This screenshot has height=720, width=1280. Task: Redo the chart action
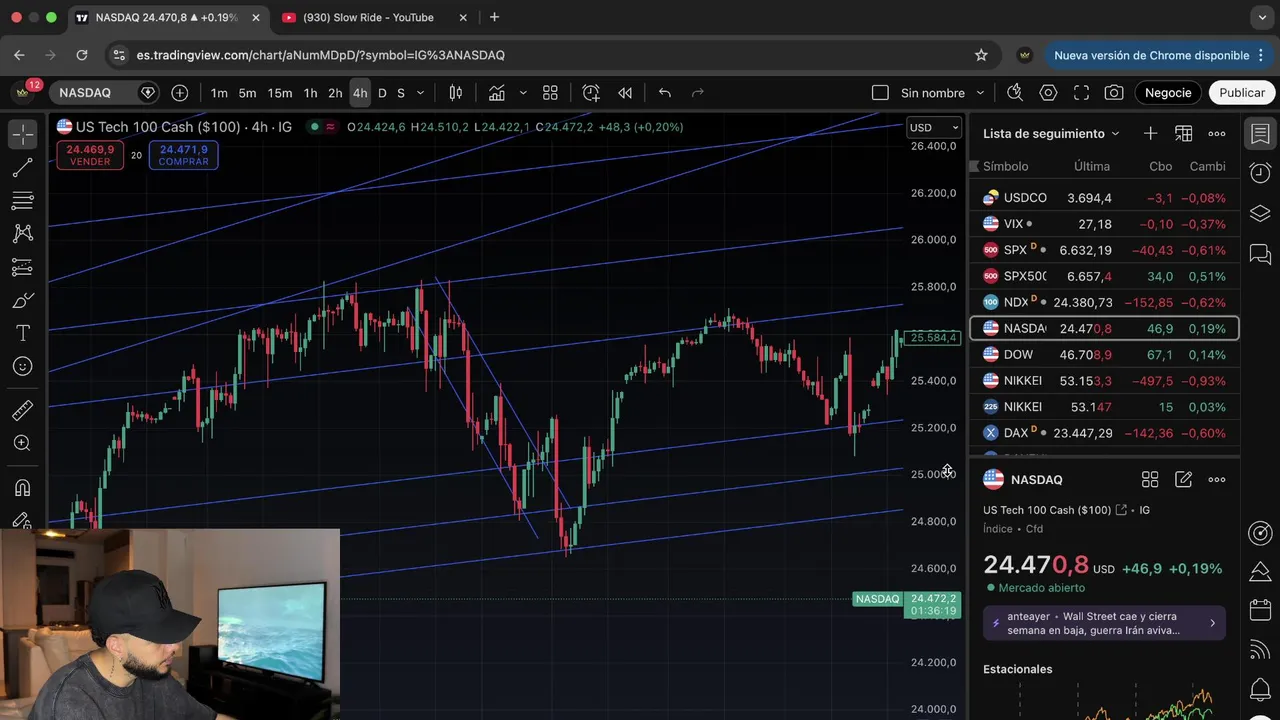coord(698,93)
